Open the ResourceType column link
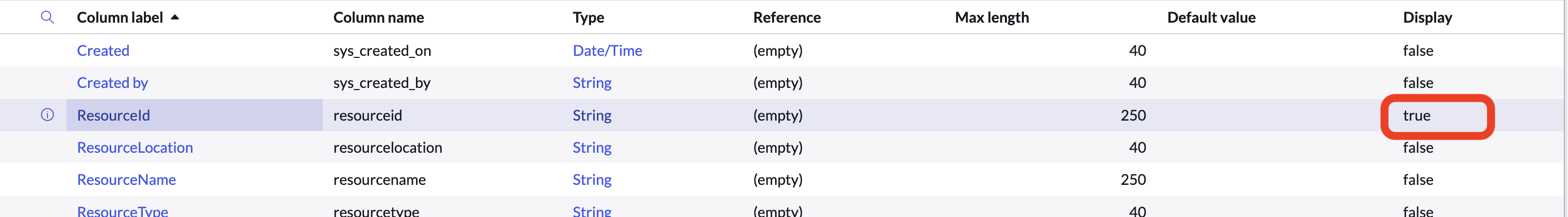1568x217 pixels. 122,211
